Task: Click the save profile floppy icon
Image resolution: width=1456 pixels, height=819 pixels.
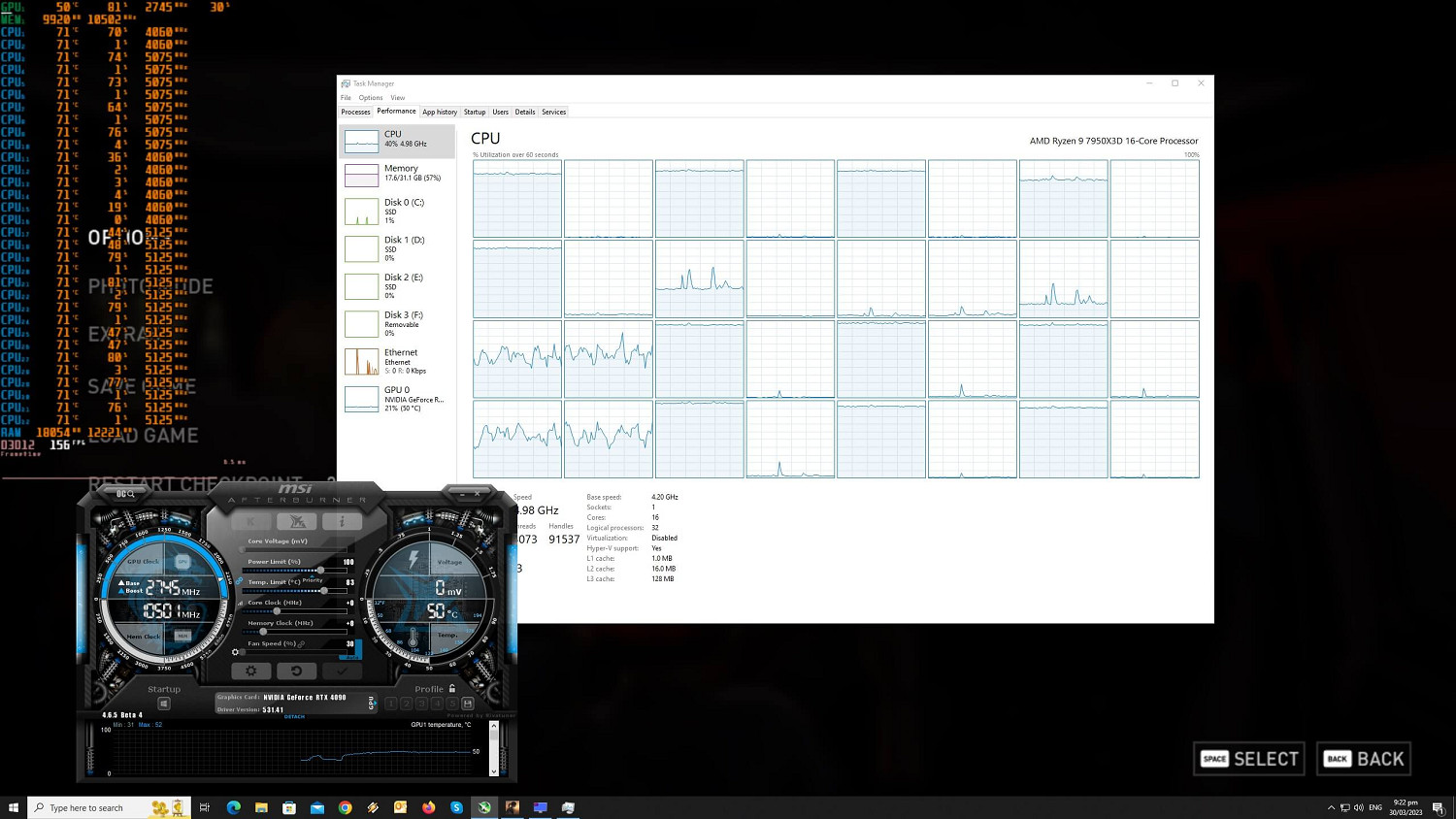Action: point(468,704)
